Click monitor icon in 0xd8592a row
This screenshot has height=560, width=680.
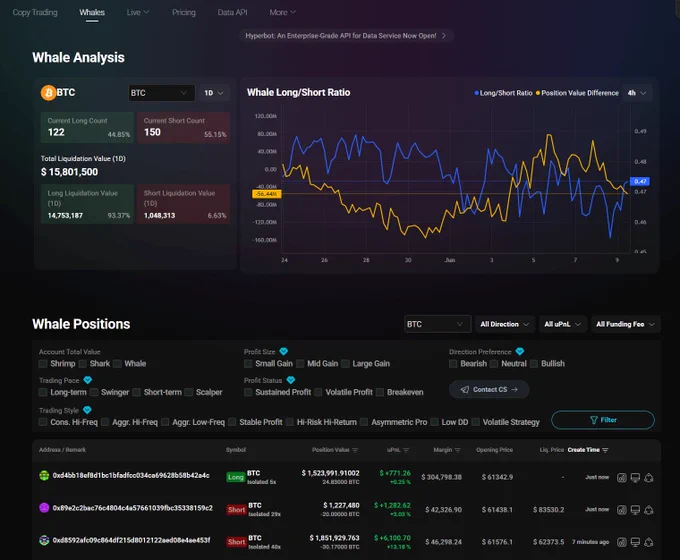click(x=635, y=542)
